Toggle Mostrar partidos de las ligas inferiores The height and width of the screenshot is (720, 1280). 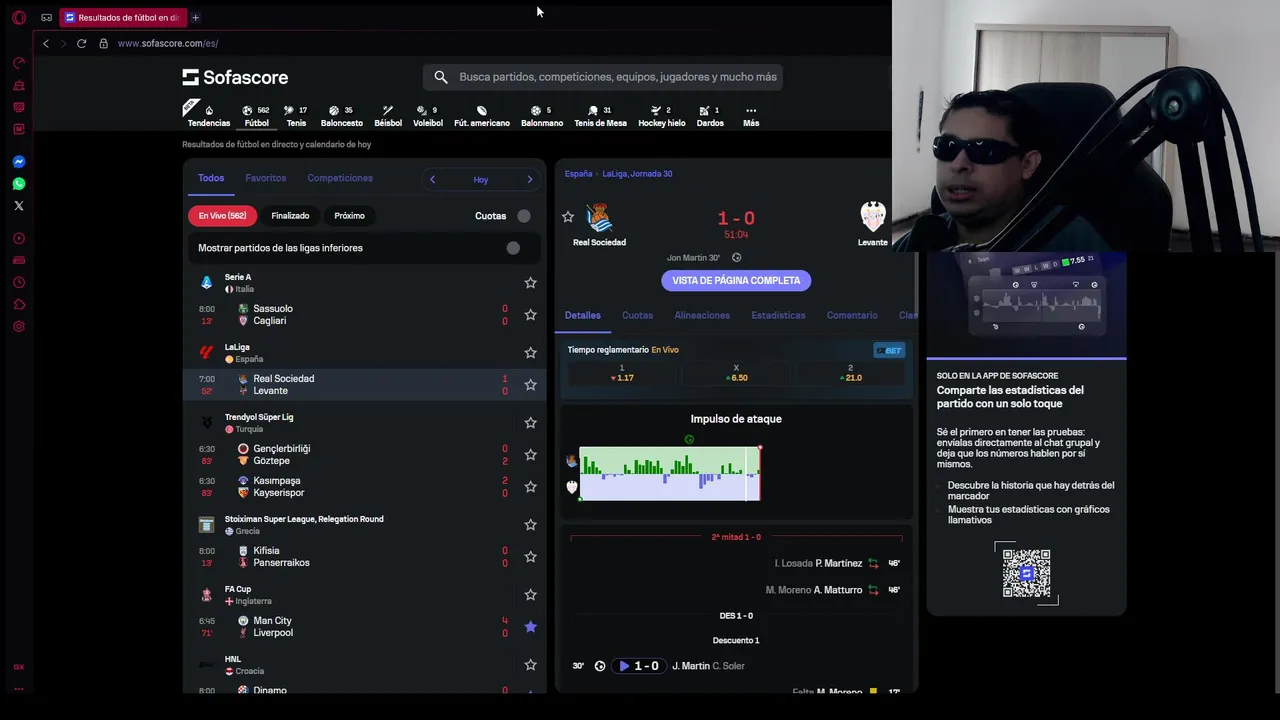(513, 248)
